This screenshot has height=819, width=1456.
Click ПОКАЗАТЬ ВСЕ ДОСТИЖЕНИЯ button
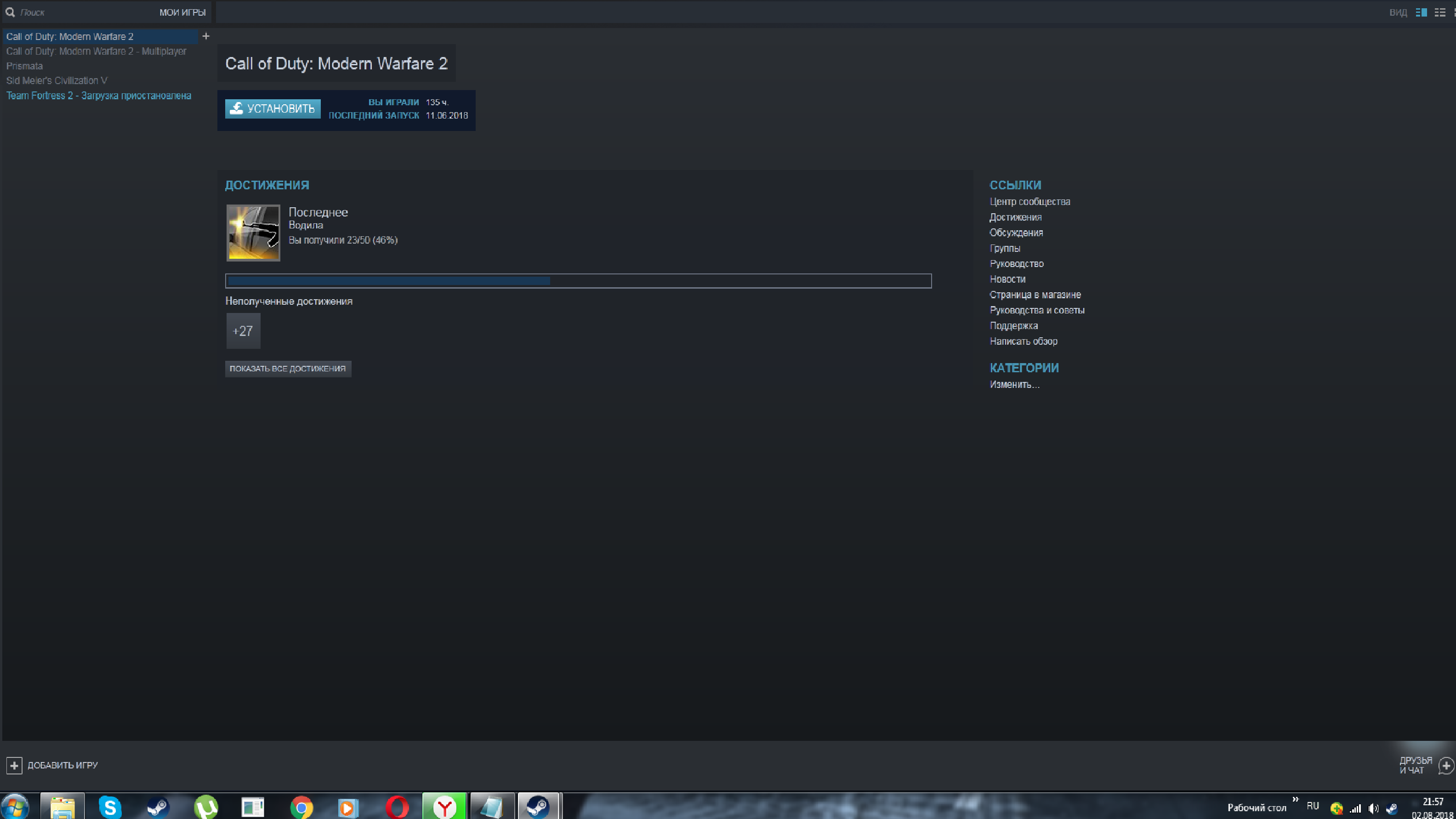pos(288,369)
